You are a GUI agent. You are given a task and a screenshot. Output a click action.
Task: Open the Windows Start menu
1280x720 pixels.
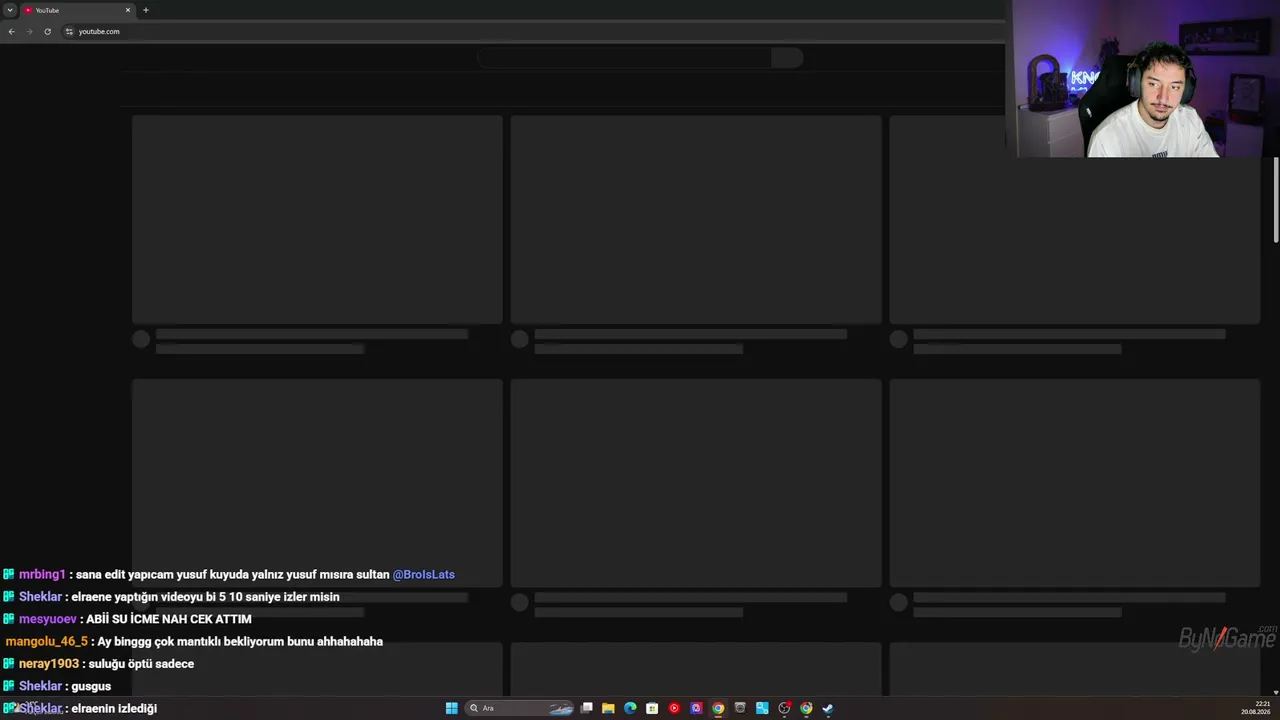[x=452, y=708]
